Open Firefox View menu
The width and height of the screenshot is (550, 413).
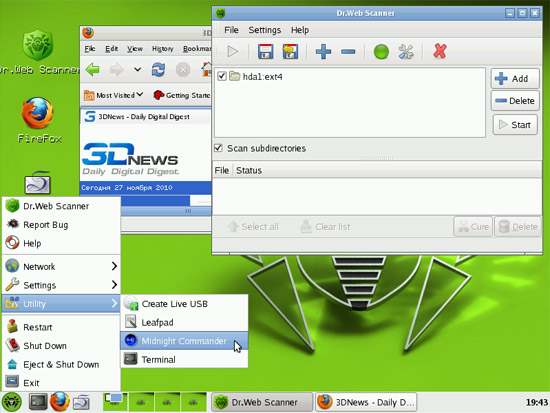click(x=135, y=49)
